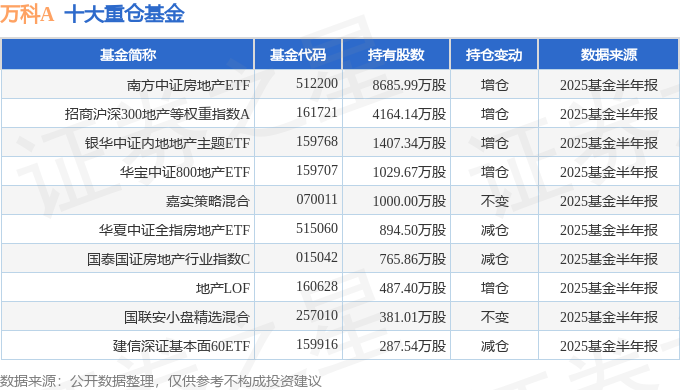Click fund code 159707
680x390 pixels.
(x=317, y=170)
